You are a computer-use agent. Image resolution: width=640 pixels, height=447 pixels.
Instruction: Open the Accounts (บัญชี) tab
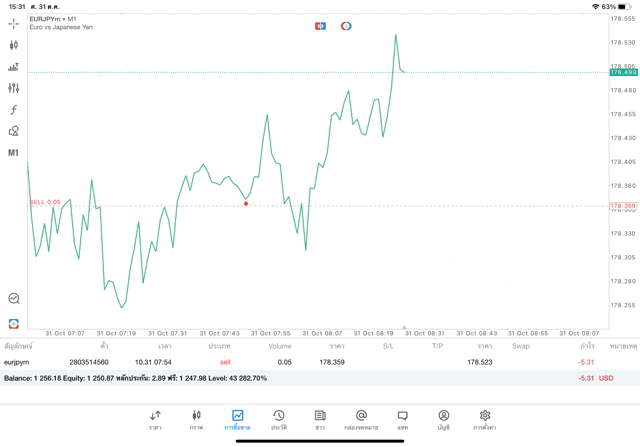point(444,419)
